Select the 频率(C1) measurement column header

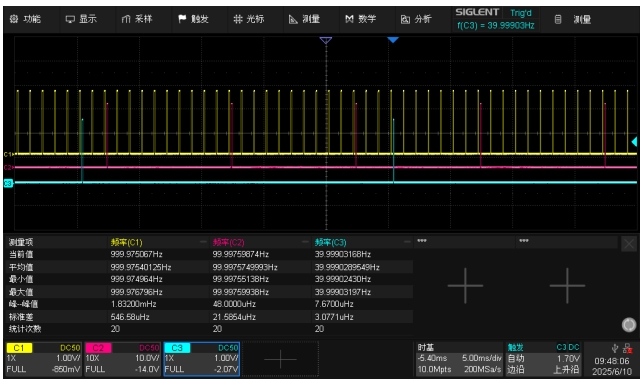point(126,242)
